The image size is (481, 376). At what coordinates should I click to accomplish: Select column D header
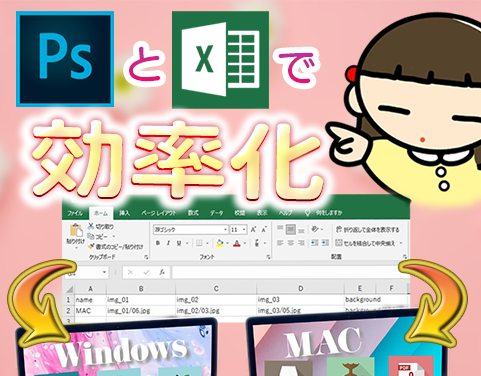tap(300, 289)
